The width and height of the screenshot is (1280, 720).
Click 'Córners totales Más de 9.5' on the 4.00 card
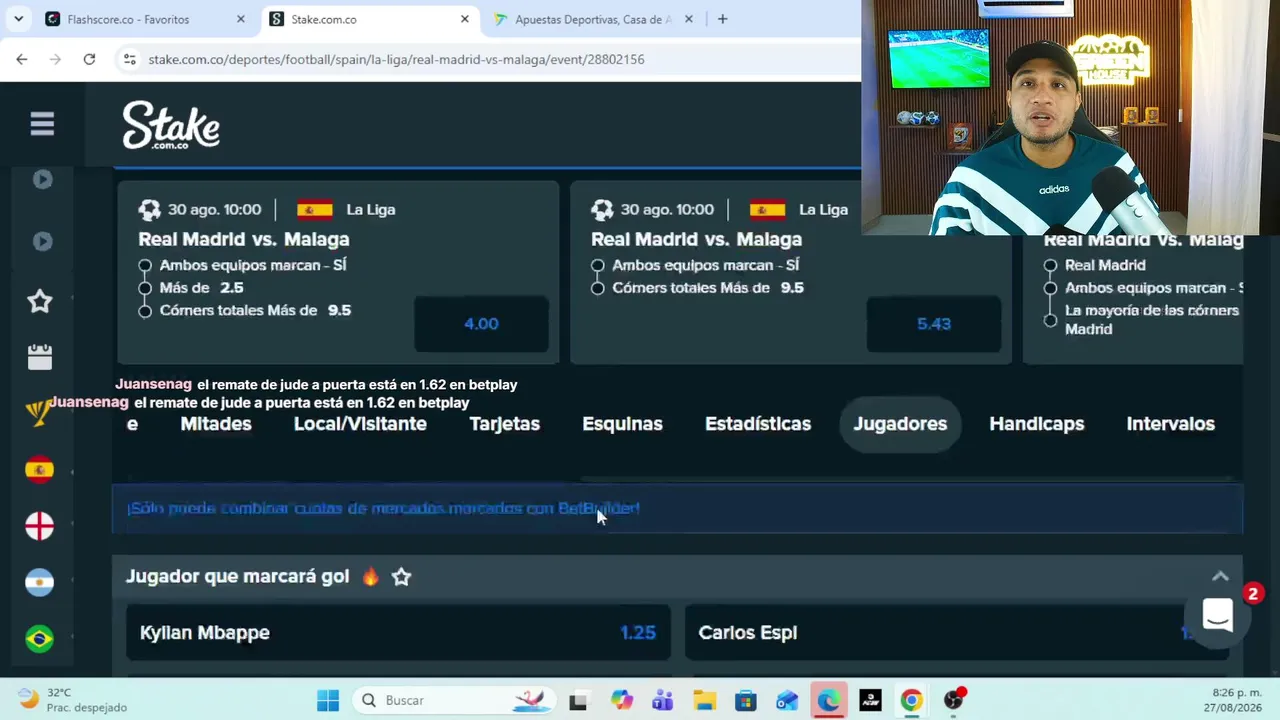coord(255,310)
